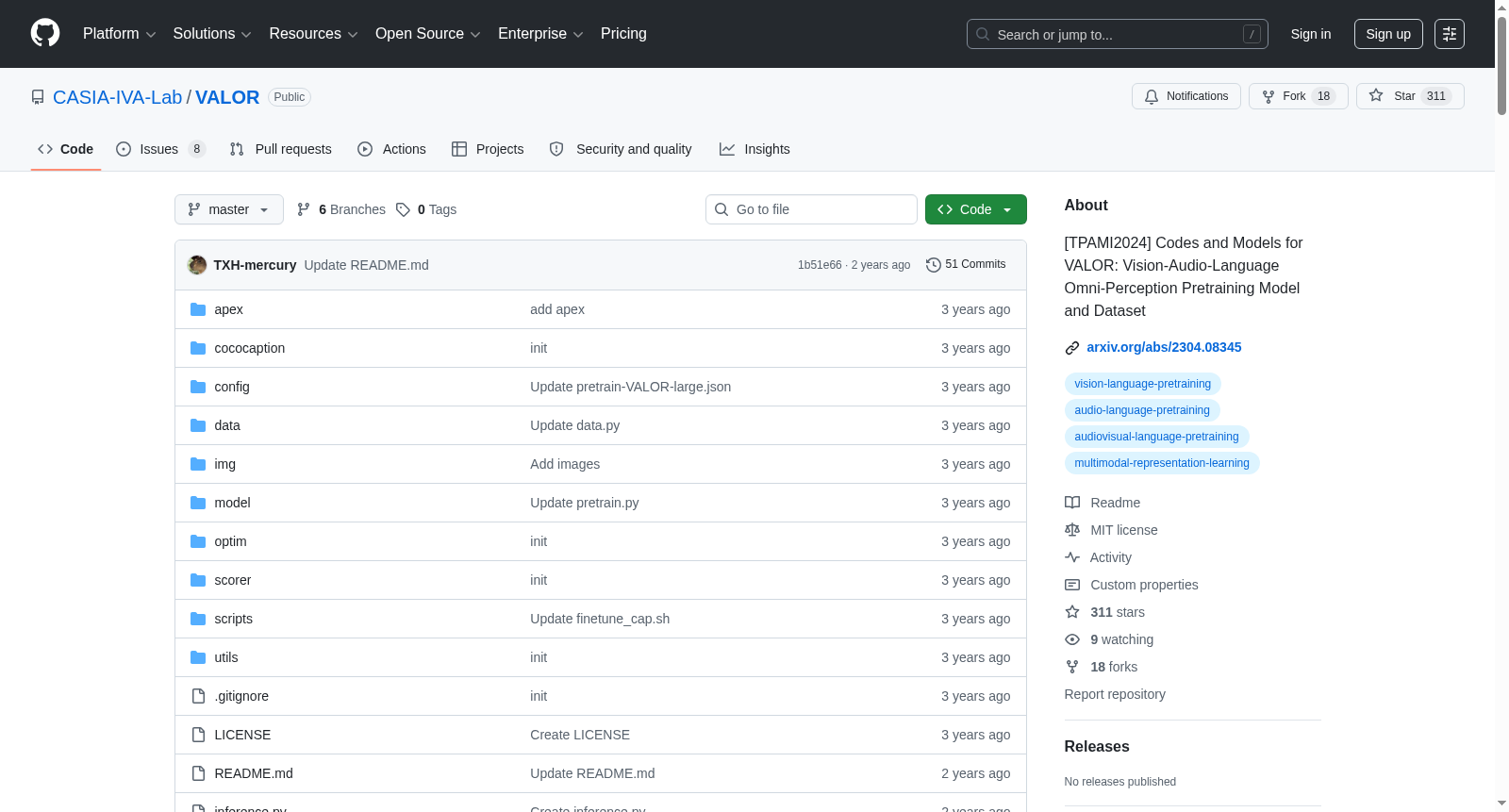Expand the Platform menu
1509x812 pixels.
tap(120, 34)
